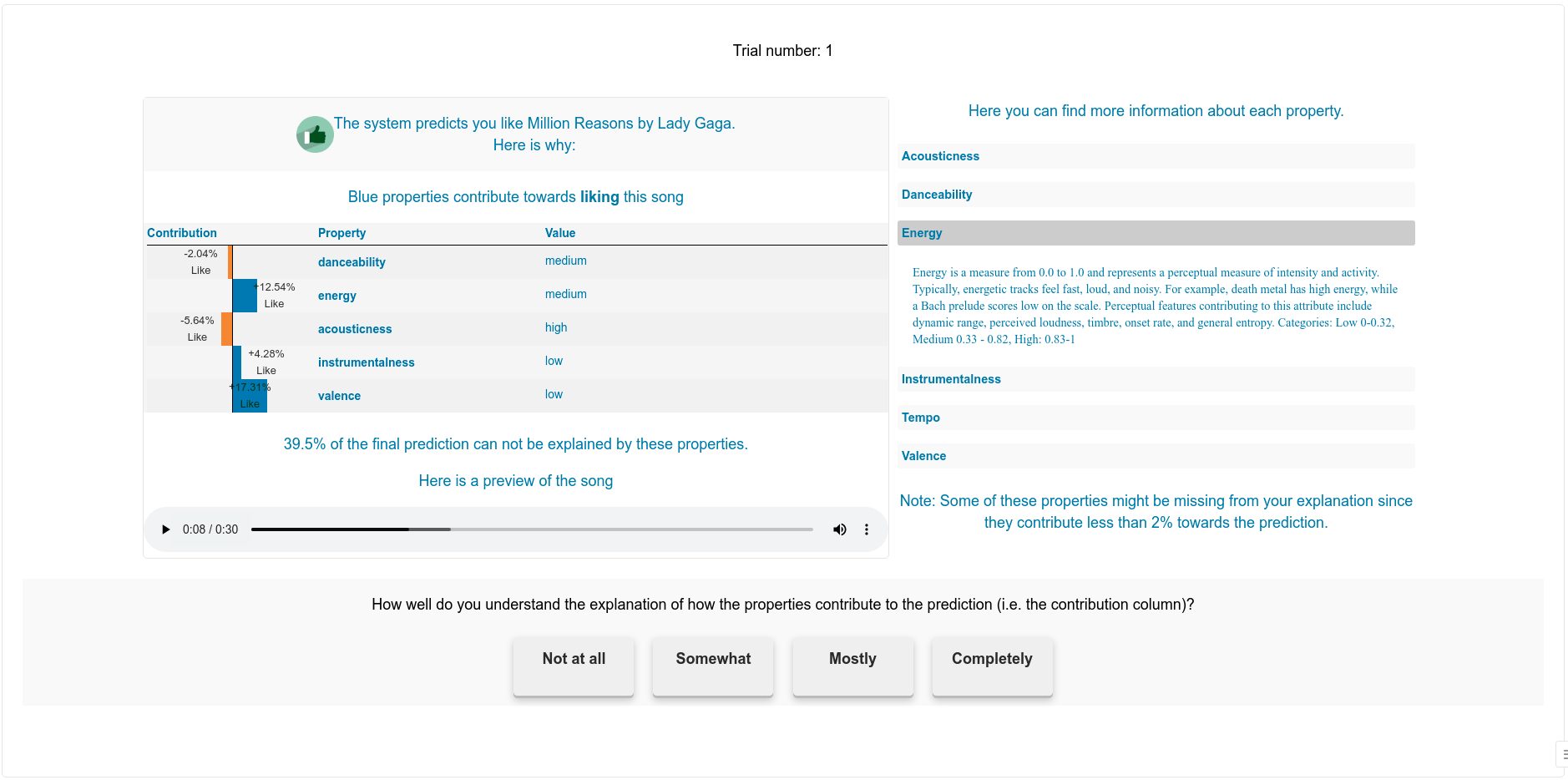The width and height of the screenshot is (1568, 780).
Task: Play the song preview
Action: [164, 529]
